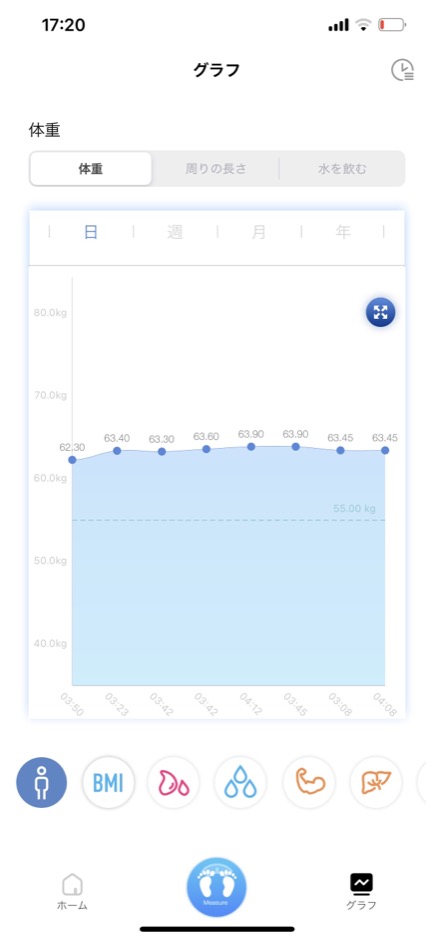Select the water droplets metric icon
The height and width of the screenshot is (940, 434).
tap(240, 783)
